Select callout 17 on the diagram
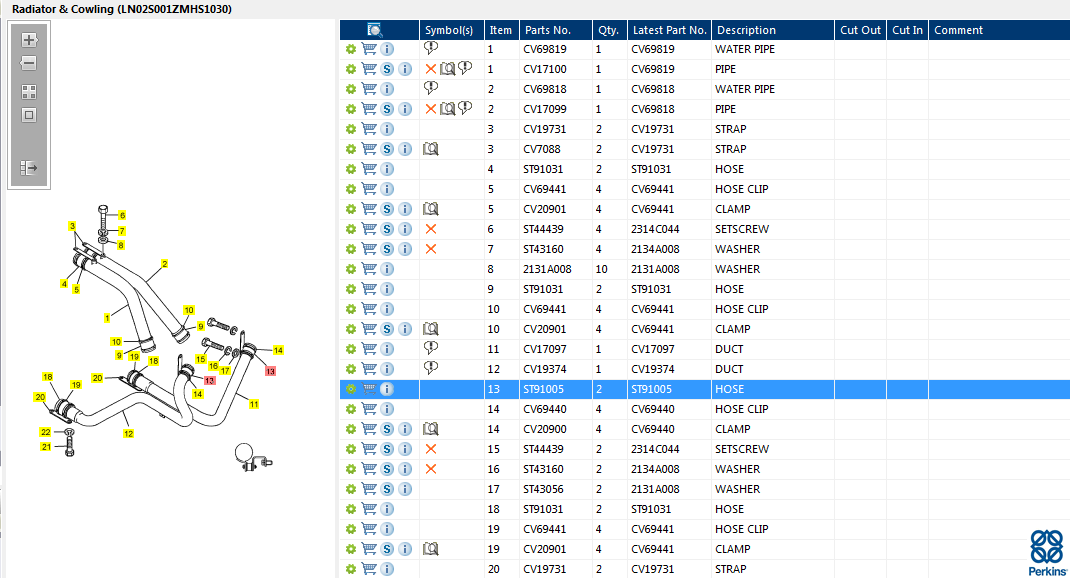1070x578 pixels. coord(225,371)
